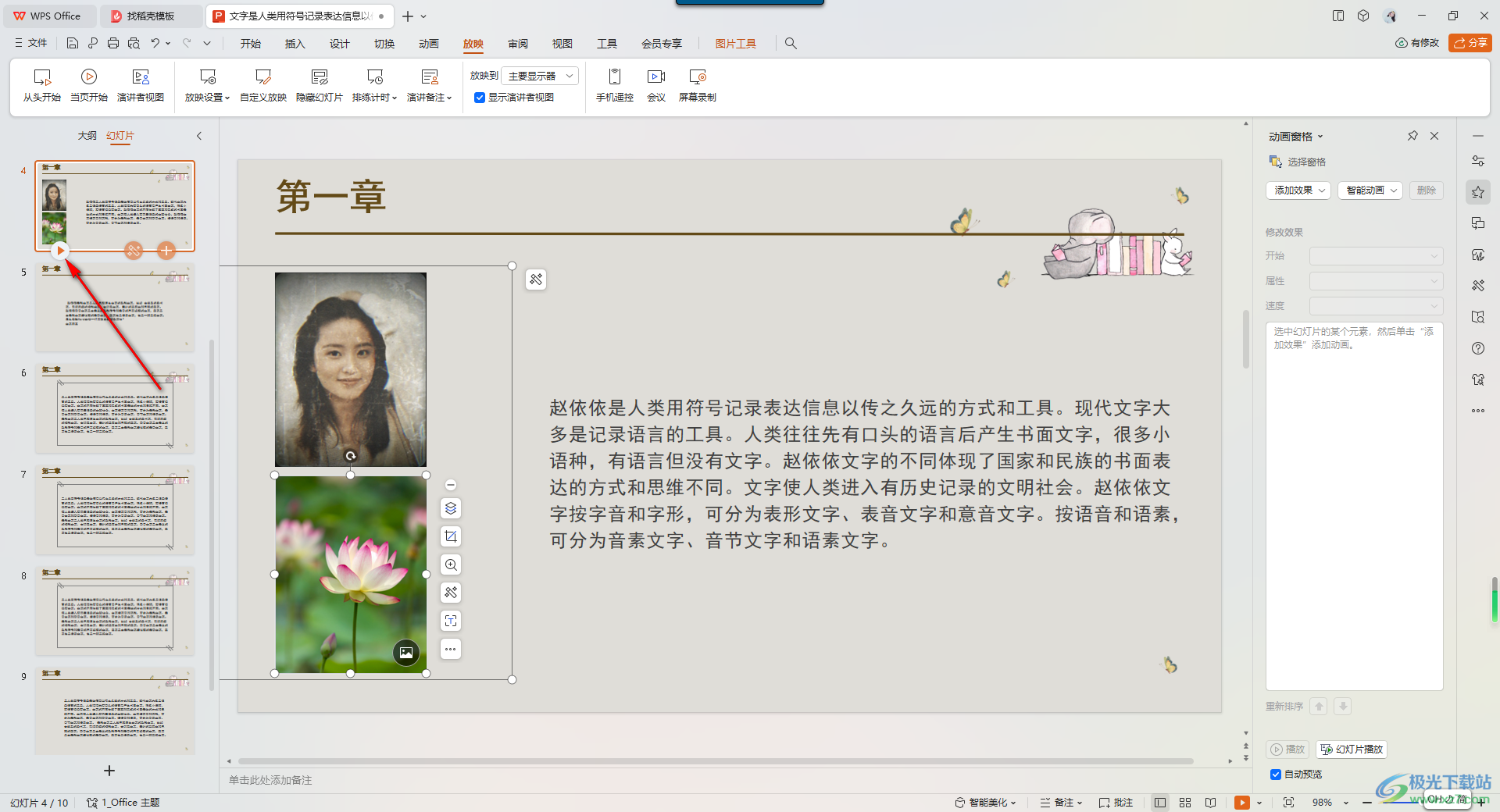Open the selection pane (选择窗格)

tap(1298, 162)
